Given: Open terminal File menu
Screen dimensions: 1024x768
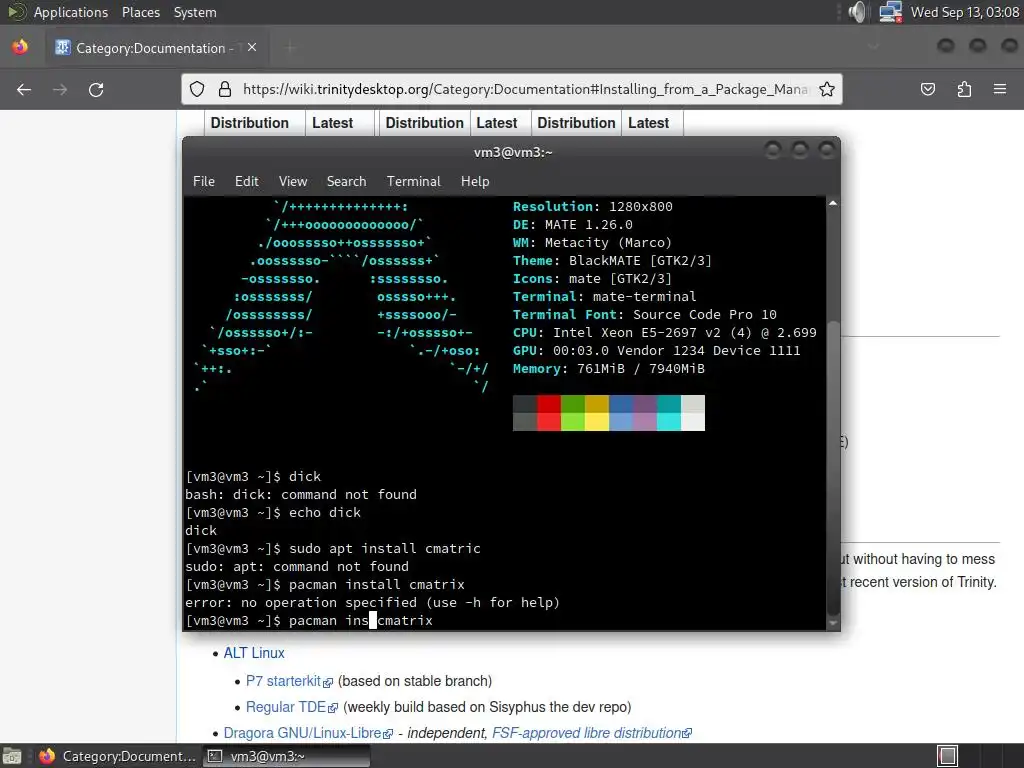Looking at the screenshot, I should [x=204, y=182].
